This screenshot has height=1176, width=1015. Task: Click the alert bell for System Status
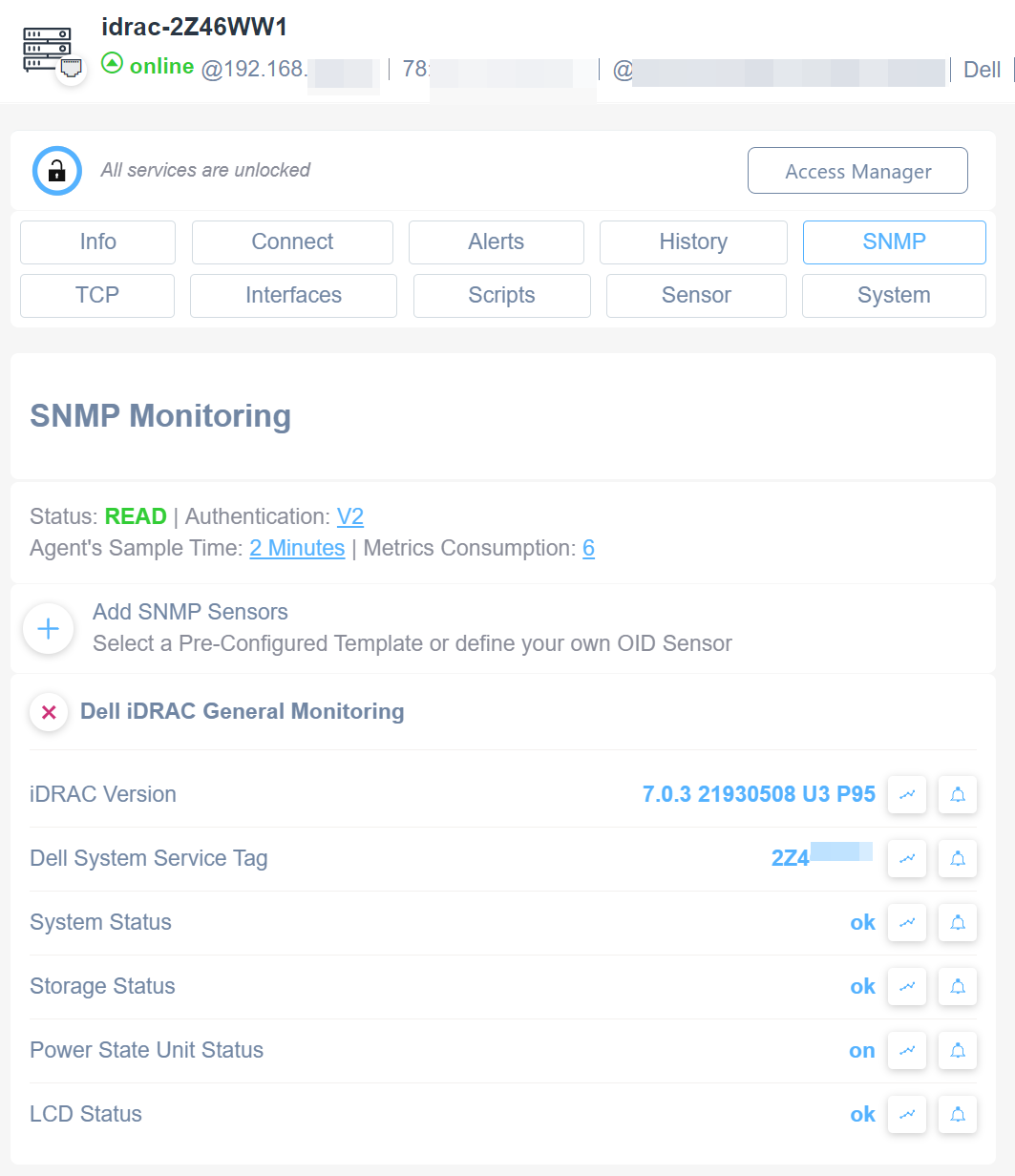pyautogui.click(x=958, y=922)
